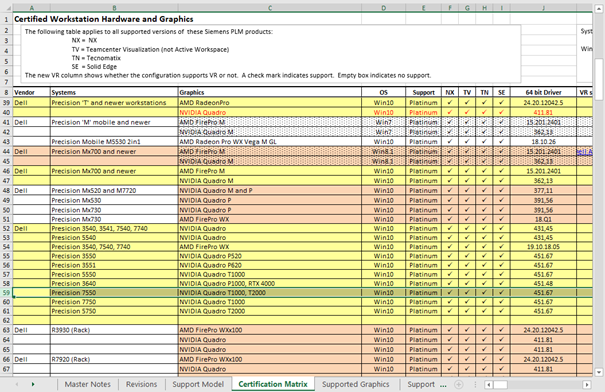Click cell 'AMD Radeon Pro WX Vega M GL'
Image resolution: width=605 pixels, height=392 pixels.
270,142
